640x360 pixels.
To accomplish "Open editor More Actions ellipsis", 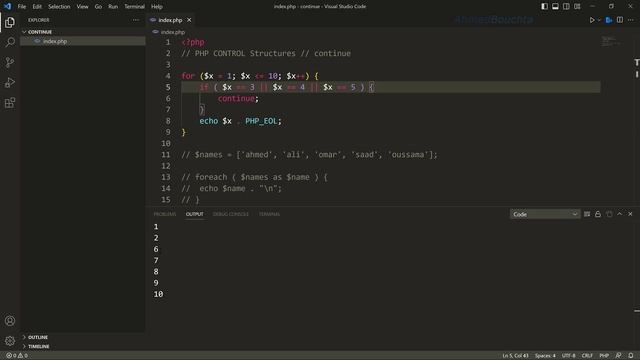I will [x=631, y=20].
